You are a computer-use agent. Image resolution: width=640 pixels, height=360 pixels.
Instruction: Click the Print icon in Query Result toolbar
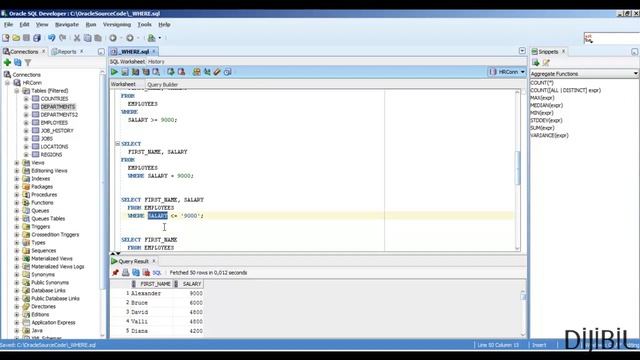coord(126,273)
